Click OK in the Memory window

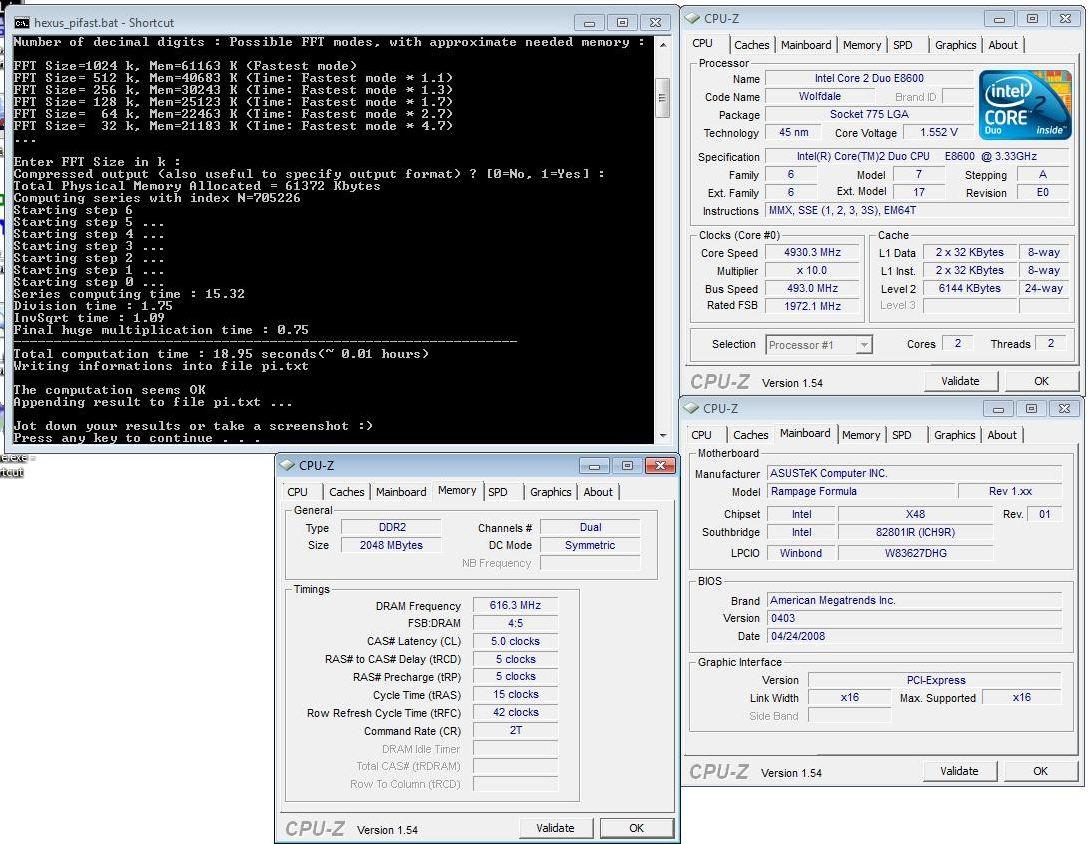coord(636,828)
